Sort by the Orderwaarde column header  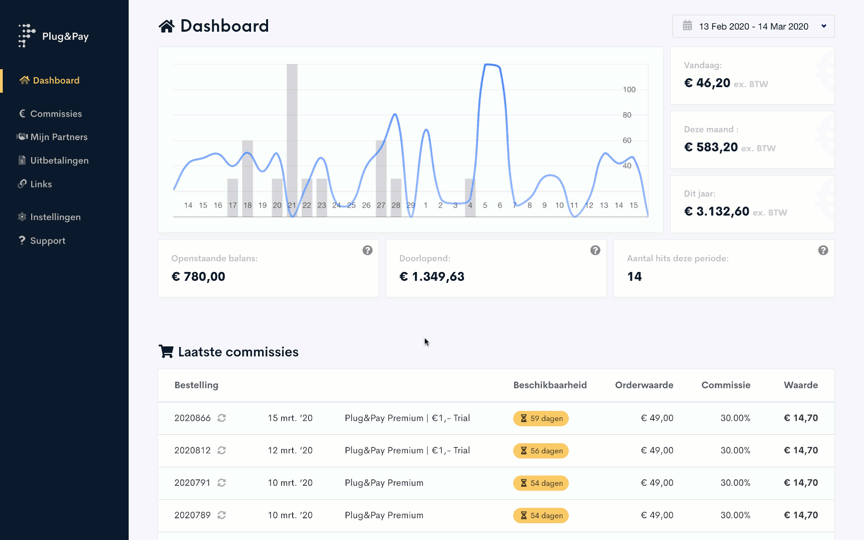click(643, 385)
